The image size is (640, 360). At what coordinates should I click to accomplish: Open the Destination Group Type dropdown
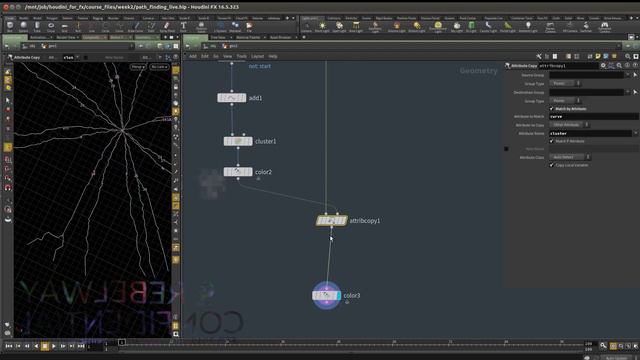tap(565, 100)
